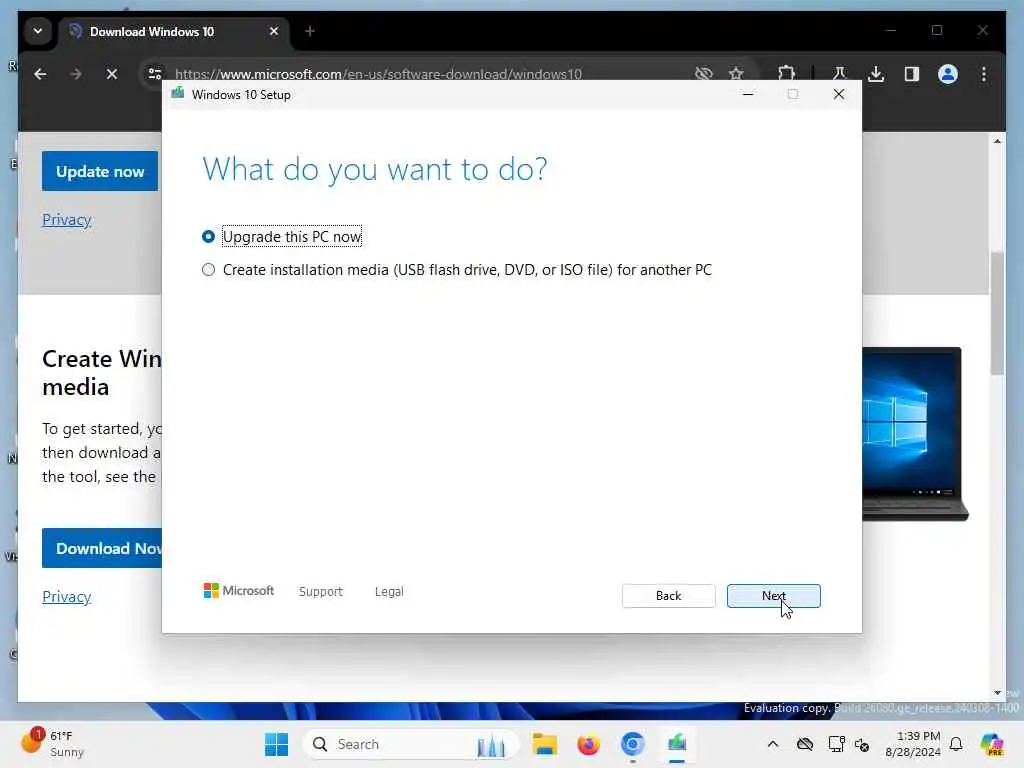Click the laptop image on webpage
1024x768 pixels.
click(914, 434)
